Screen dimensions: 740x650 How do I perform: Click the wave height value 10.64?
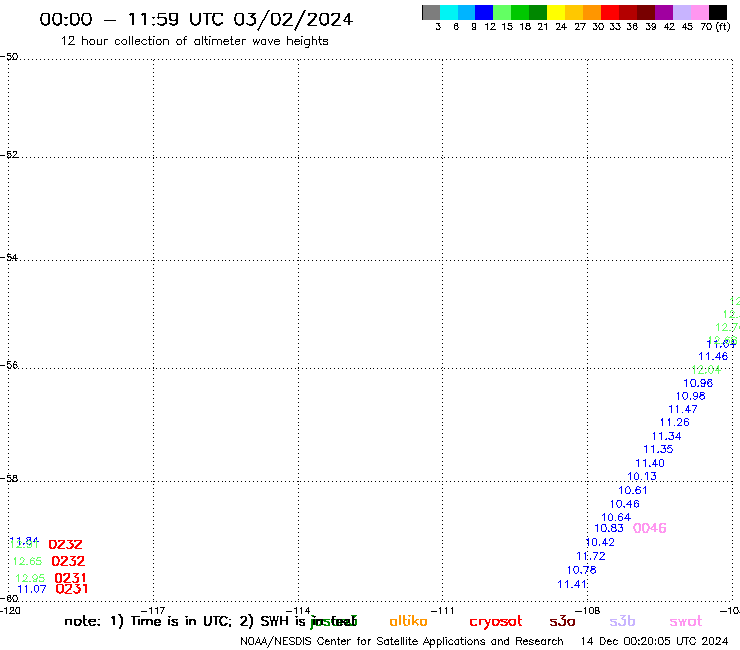click(x=616, y=517)
